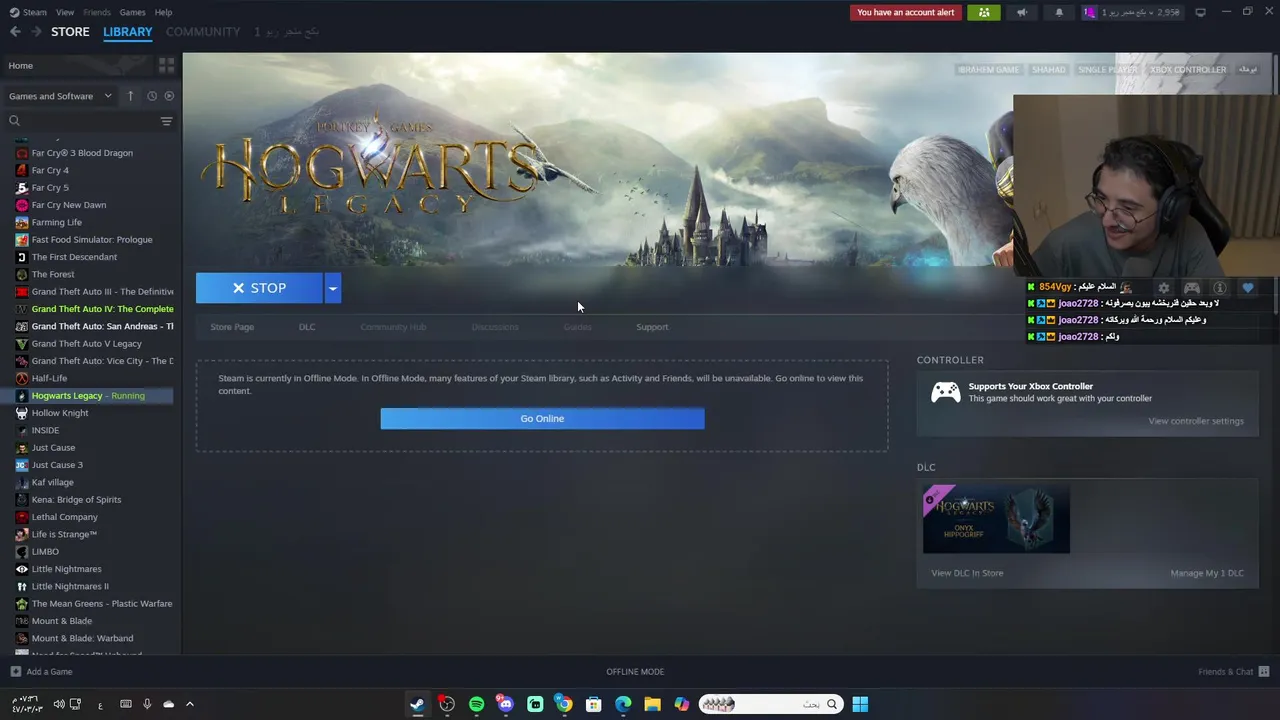Click the Steam taskbar icon

pyautogui.click(x=417, y=704)
